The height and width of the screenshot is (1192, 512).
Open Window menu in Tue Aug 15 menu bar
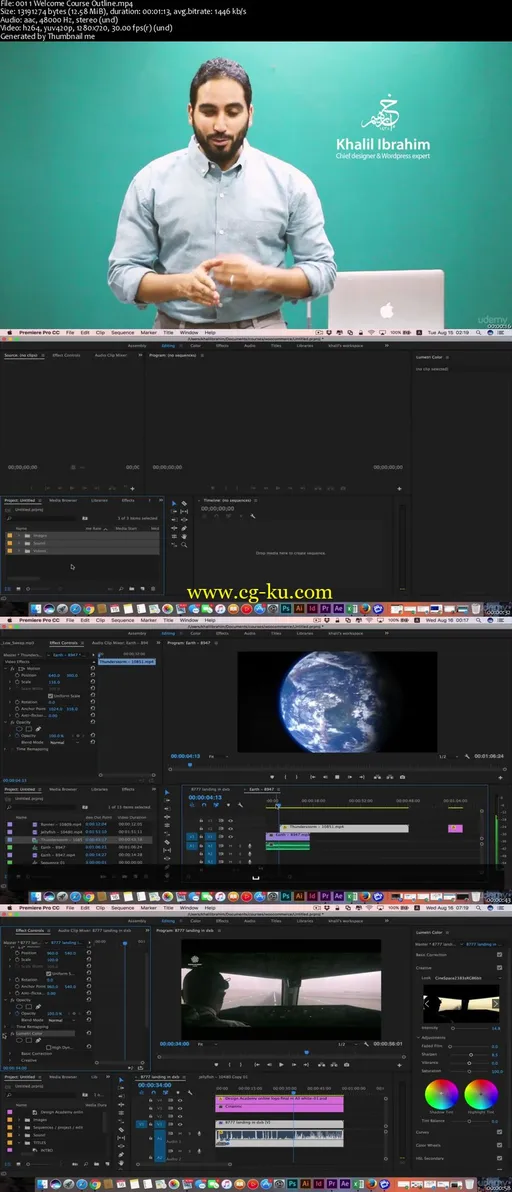coord(188,332)
